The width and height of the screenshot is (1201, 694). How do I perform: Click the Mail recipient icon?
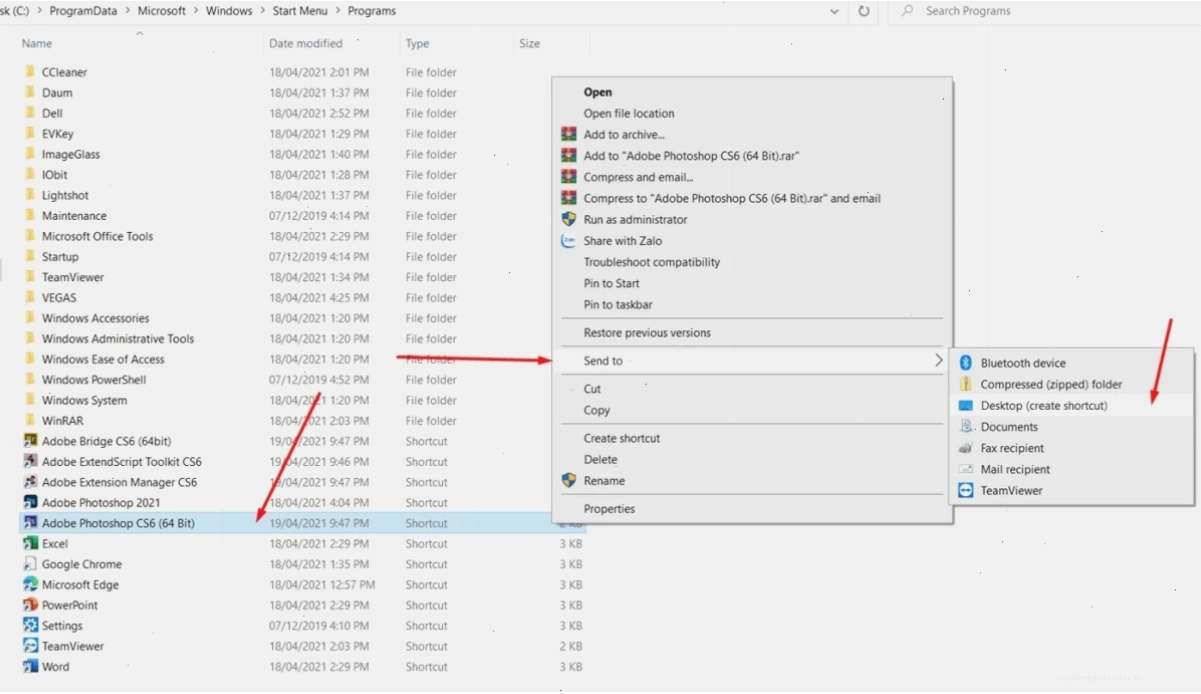click(x=966, y=469)
